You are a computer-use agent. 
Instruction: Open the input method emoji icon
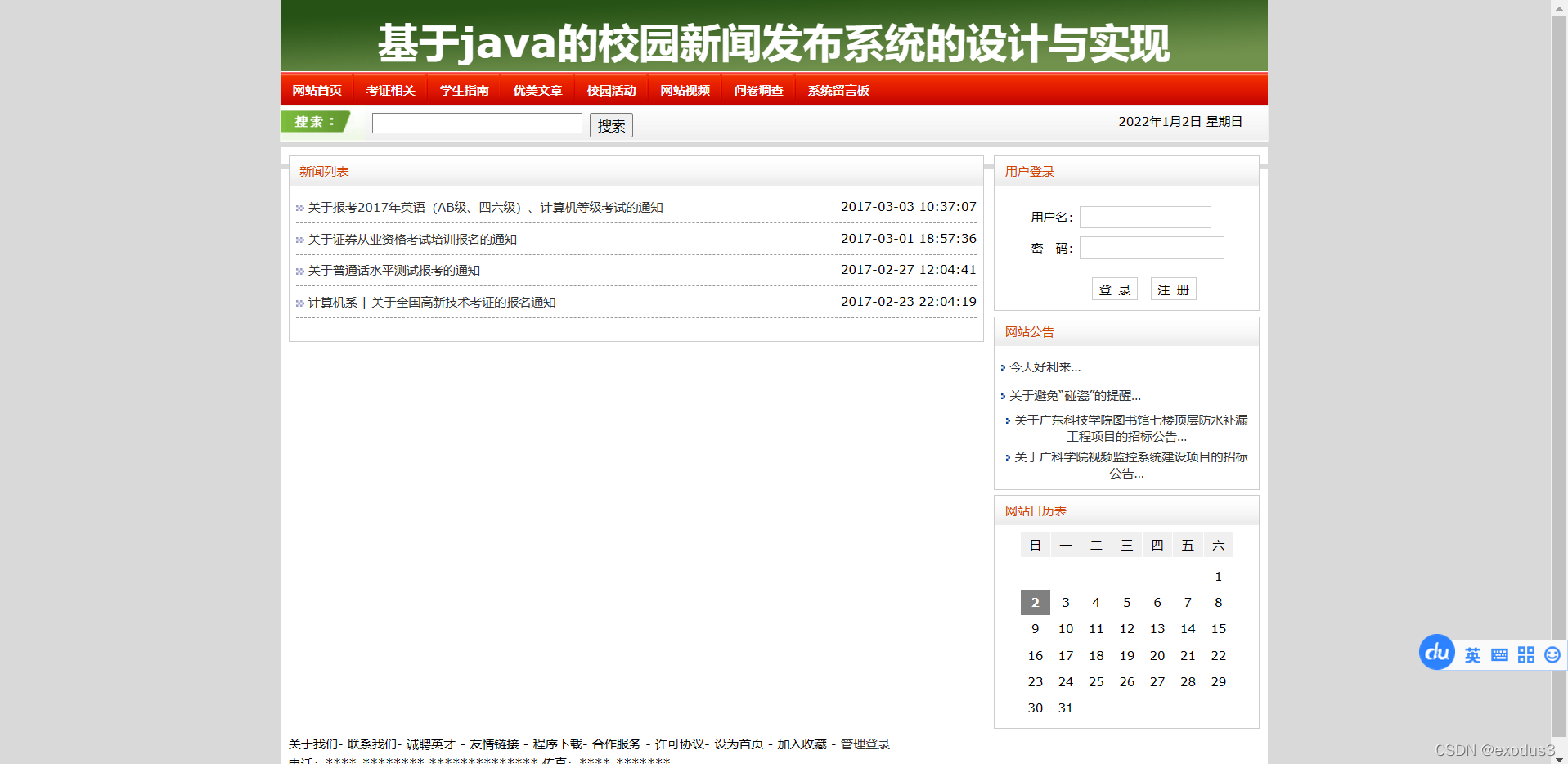coord(1552,655)
